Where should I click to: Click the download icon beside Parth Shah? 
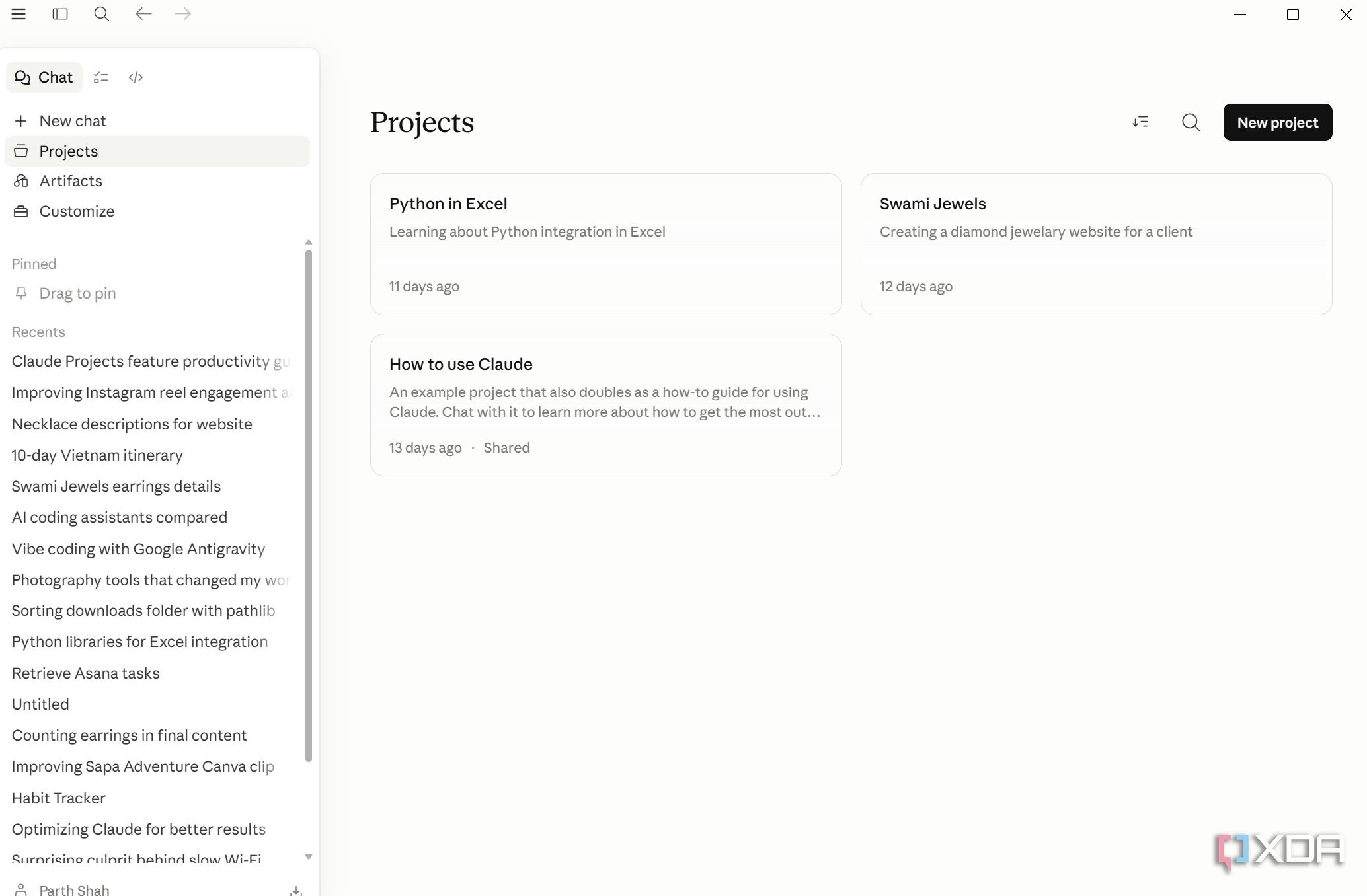pyautogui.click(x=296, y=891)
